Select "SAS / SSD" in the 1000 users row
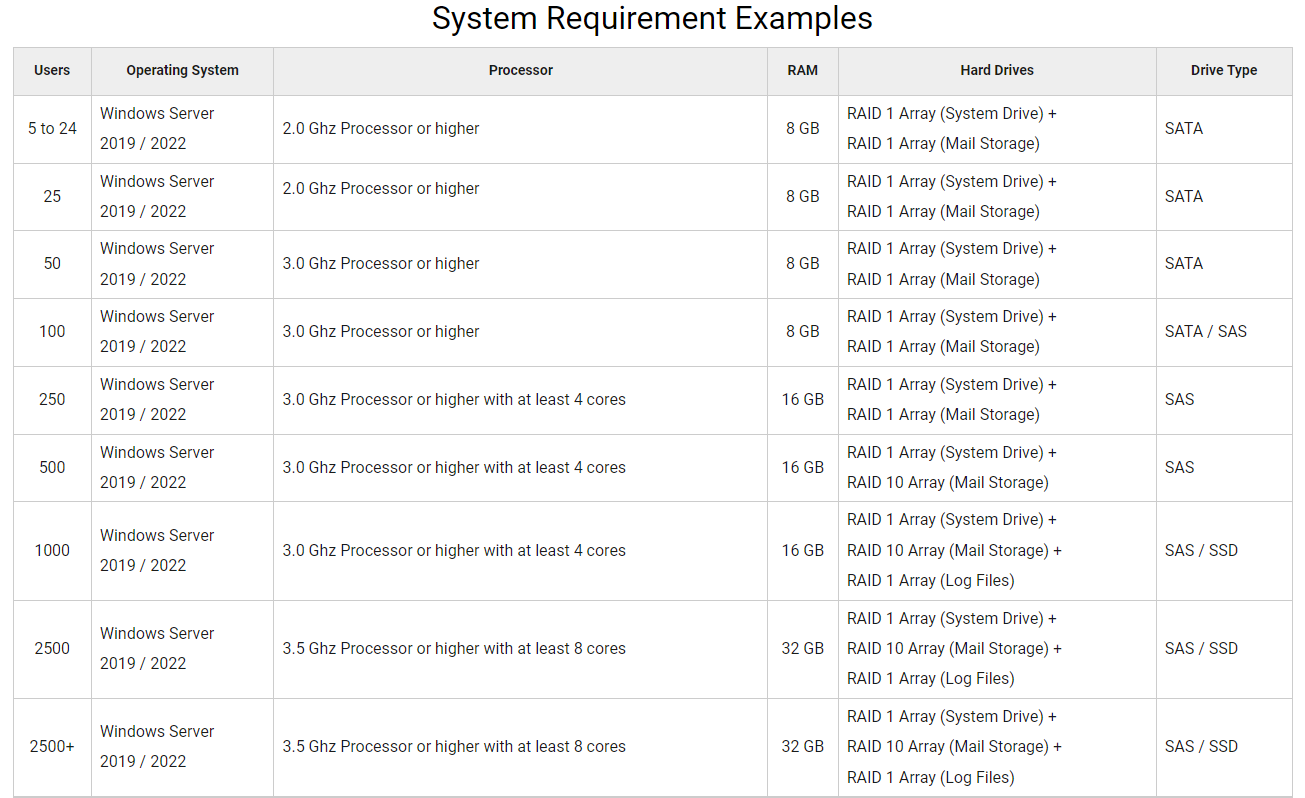Screen dimensions: 1305x798 [1201, 551]
